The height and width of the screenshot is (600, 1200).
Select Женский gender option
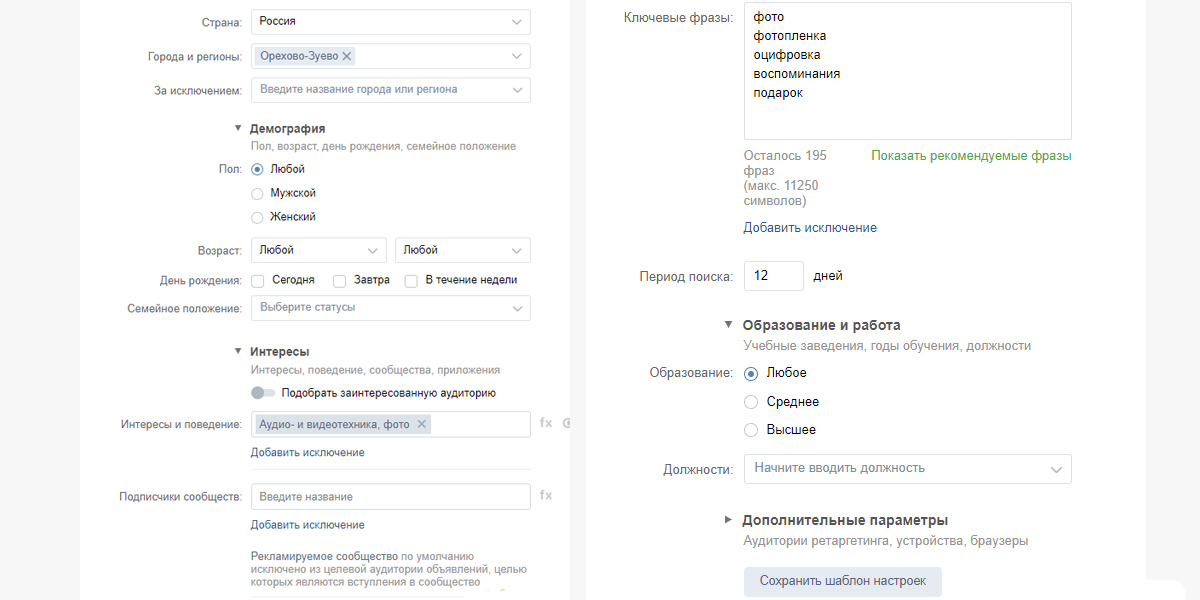pos(257,218)
